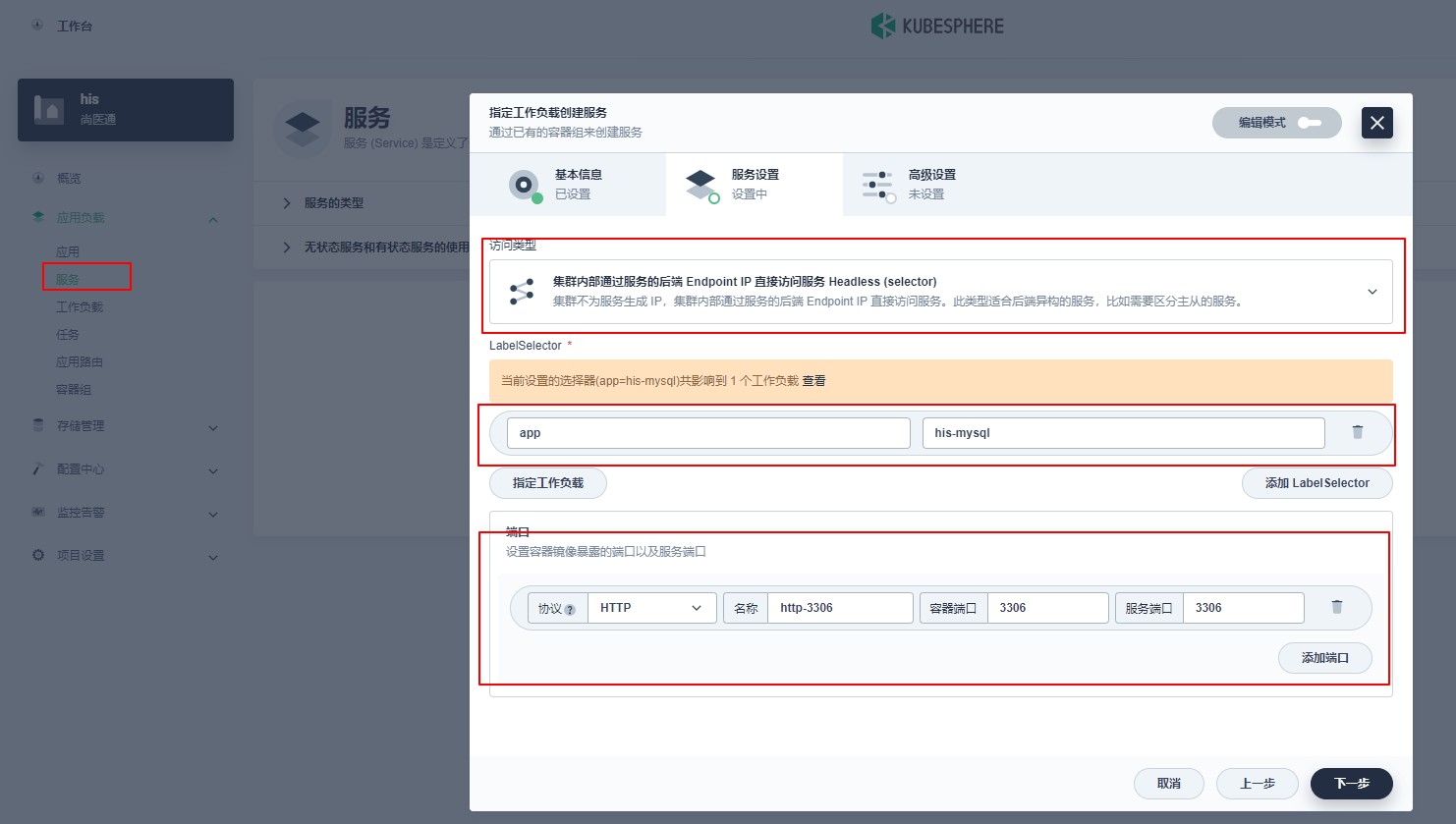Click the 下一步 next button
The width and height of the screenshot is (1456, 824).
[1352, 784]
